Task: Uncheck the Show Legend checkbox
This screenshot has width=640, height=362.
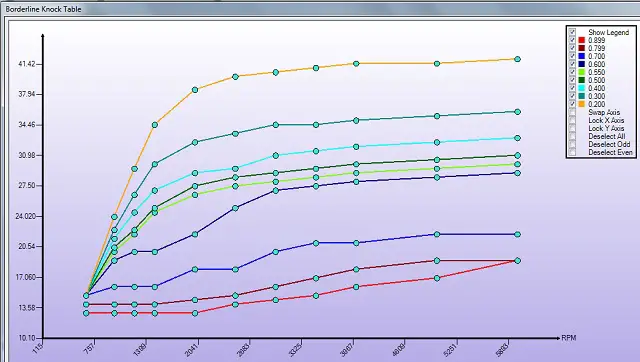Action: click(572, 32)
